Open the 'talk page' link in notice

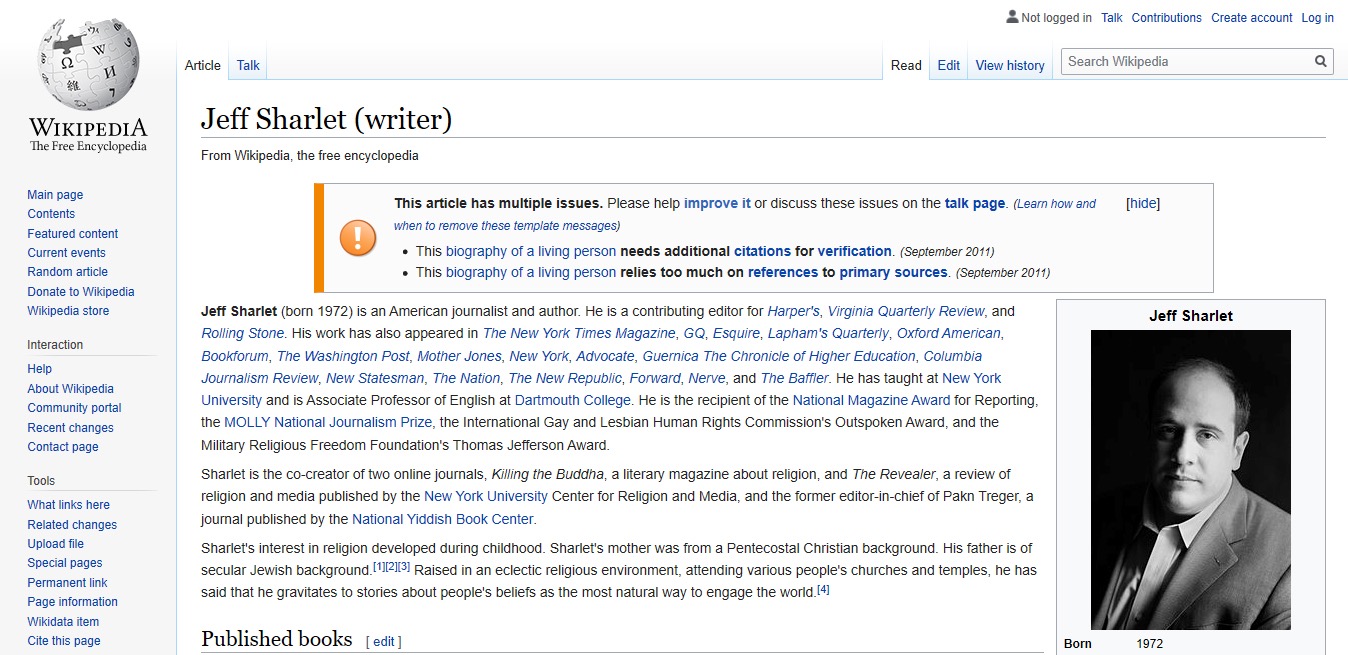(x=975, y=203)
